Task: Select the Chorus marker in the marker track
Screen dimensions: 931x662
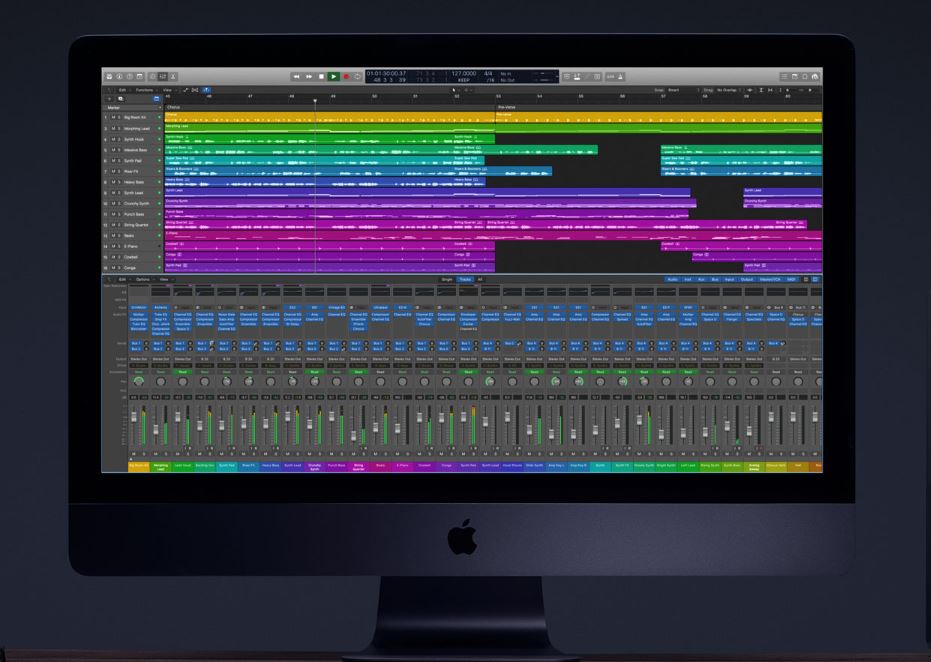Action: [330, 107]
